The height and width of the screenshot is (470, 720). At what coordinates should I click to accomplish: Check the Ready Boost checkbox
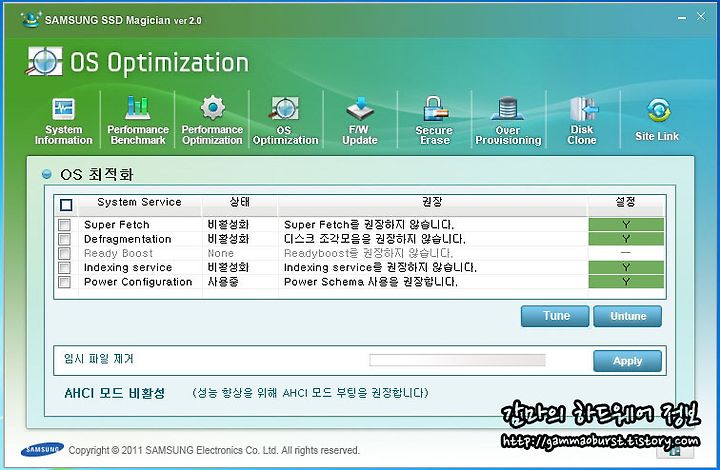point(65,253)
